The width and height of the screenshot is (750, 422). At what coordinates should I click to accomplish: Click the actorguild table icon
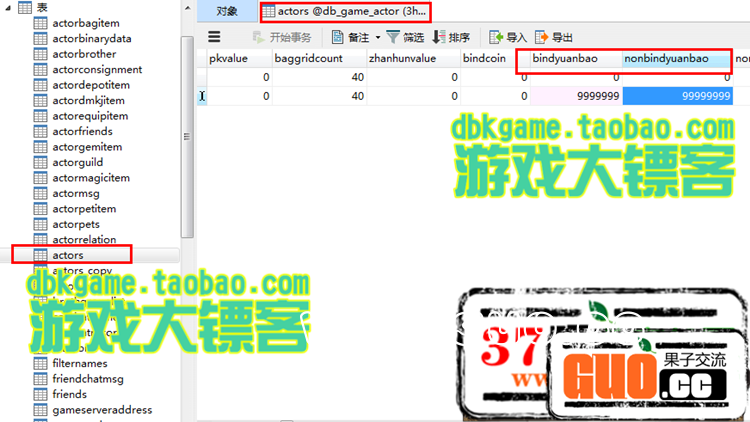41,162
